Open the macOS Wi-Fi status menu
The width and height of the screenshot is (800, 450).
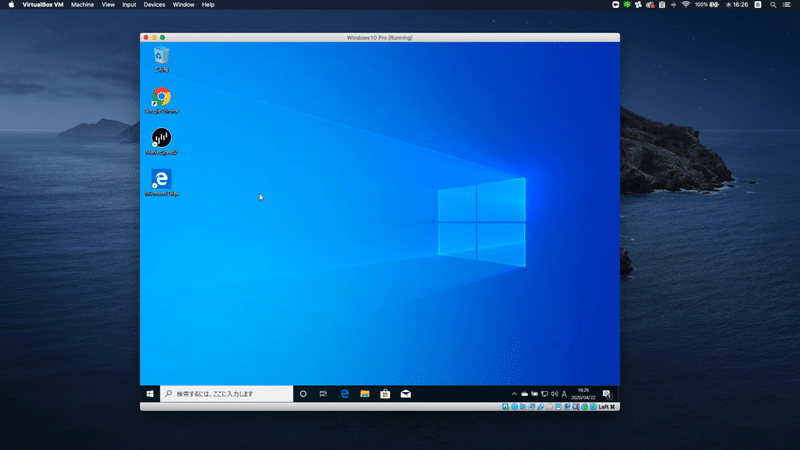(x=686, y=5)
